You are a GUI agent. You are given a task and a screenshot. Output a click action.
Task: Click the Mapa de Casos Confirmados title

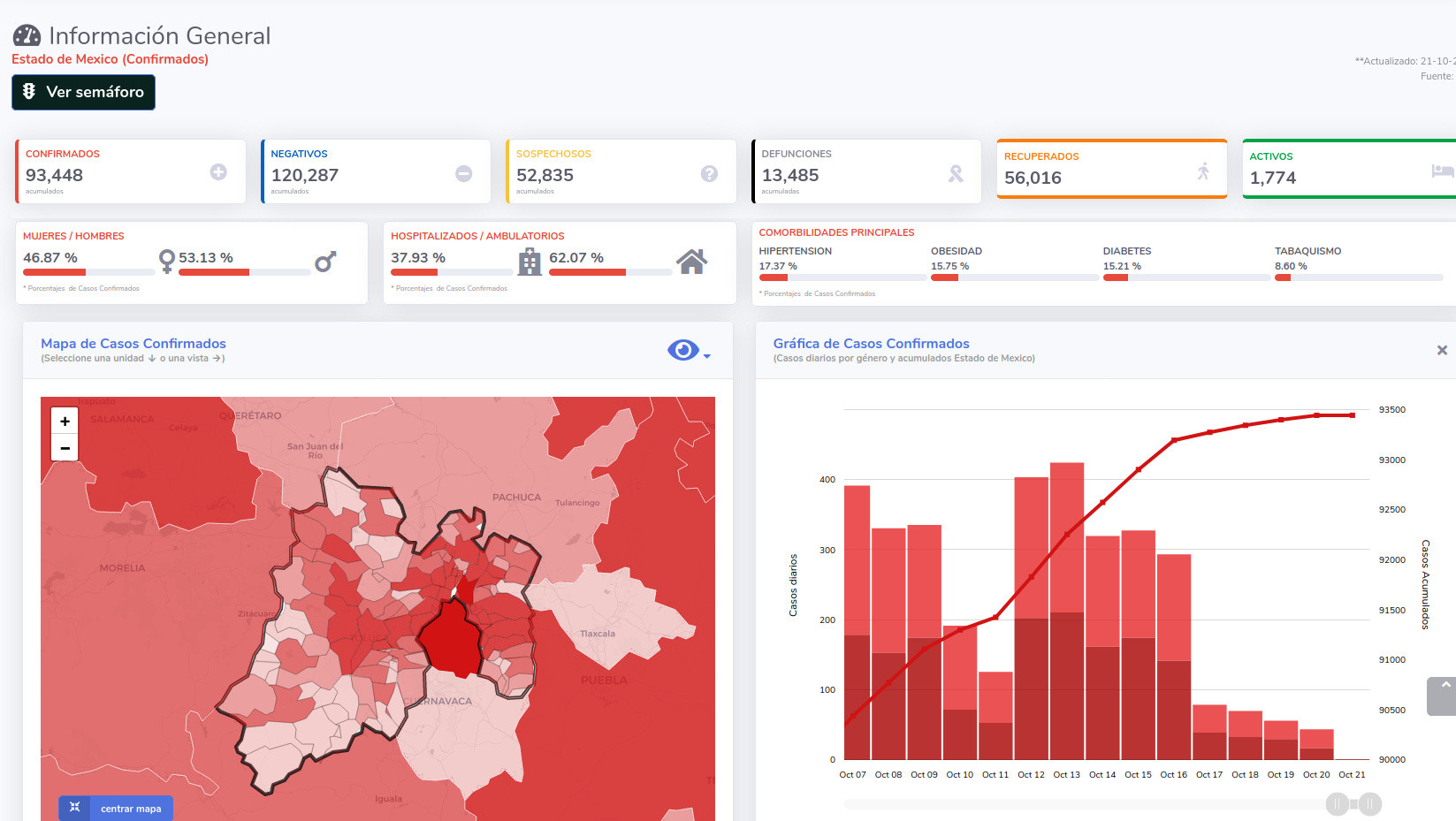[x=133, y=344]
